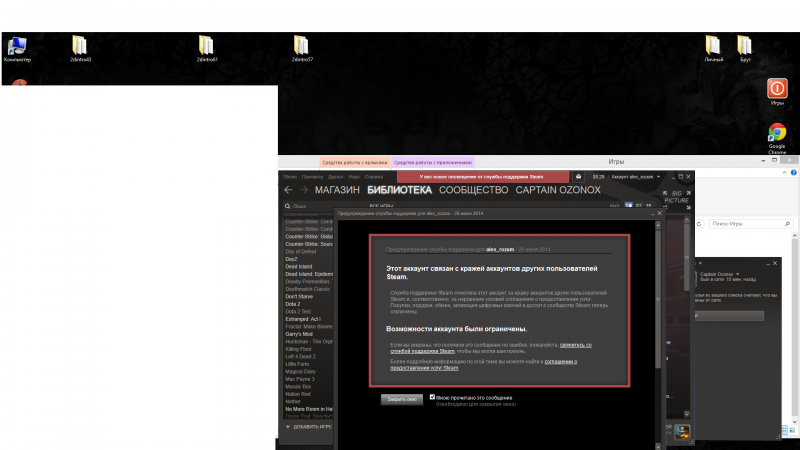
Task: Open the Steam menu
Action: pyautogui.click(x=290, y=177)
